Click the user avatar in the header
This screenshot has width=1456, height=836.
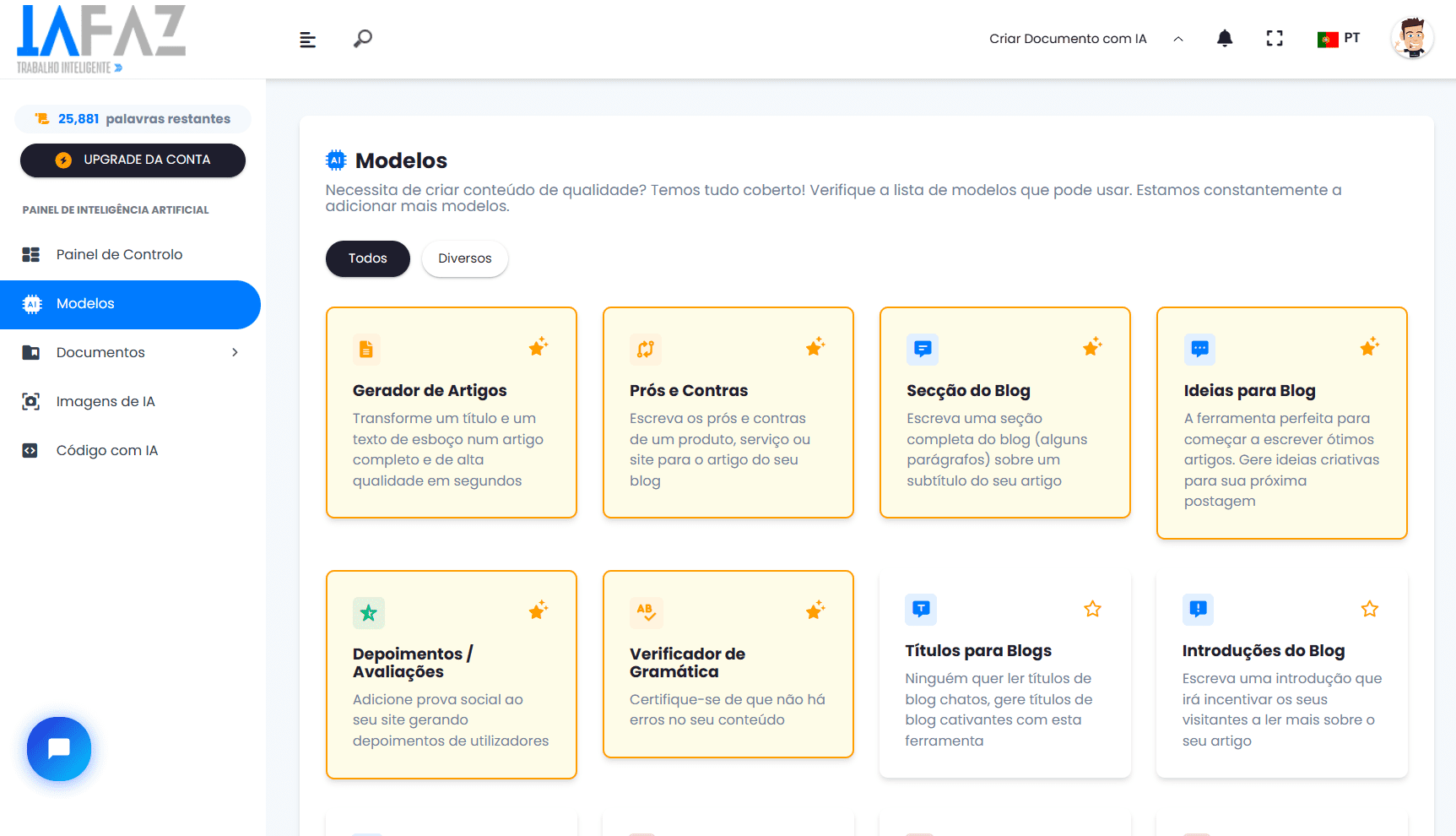click(1411, 39)
